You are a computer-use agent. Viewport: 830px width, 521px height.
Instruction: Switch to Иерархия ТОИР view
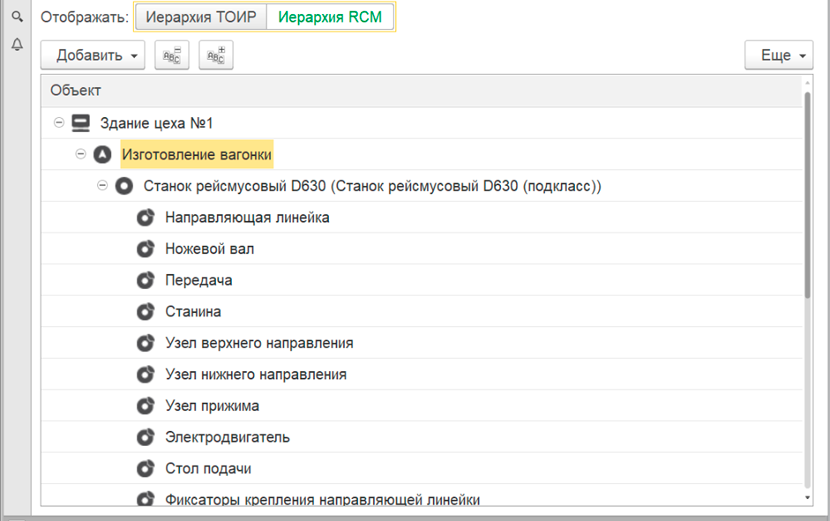coord(201,17)
